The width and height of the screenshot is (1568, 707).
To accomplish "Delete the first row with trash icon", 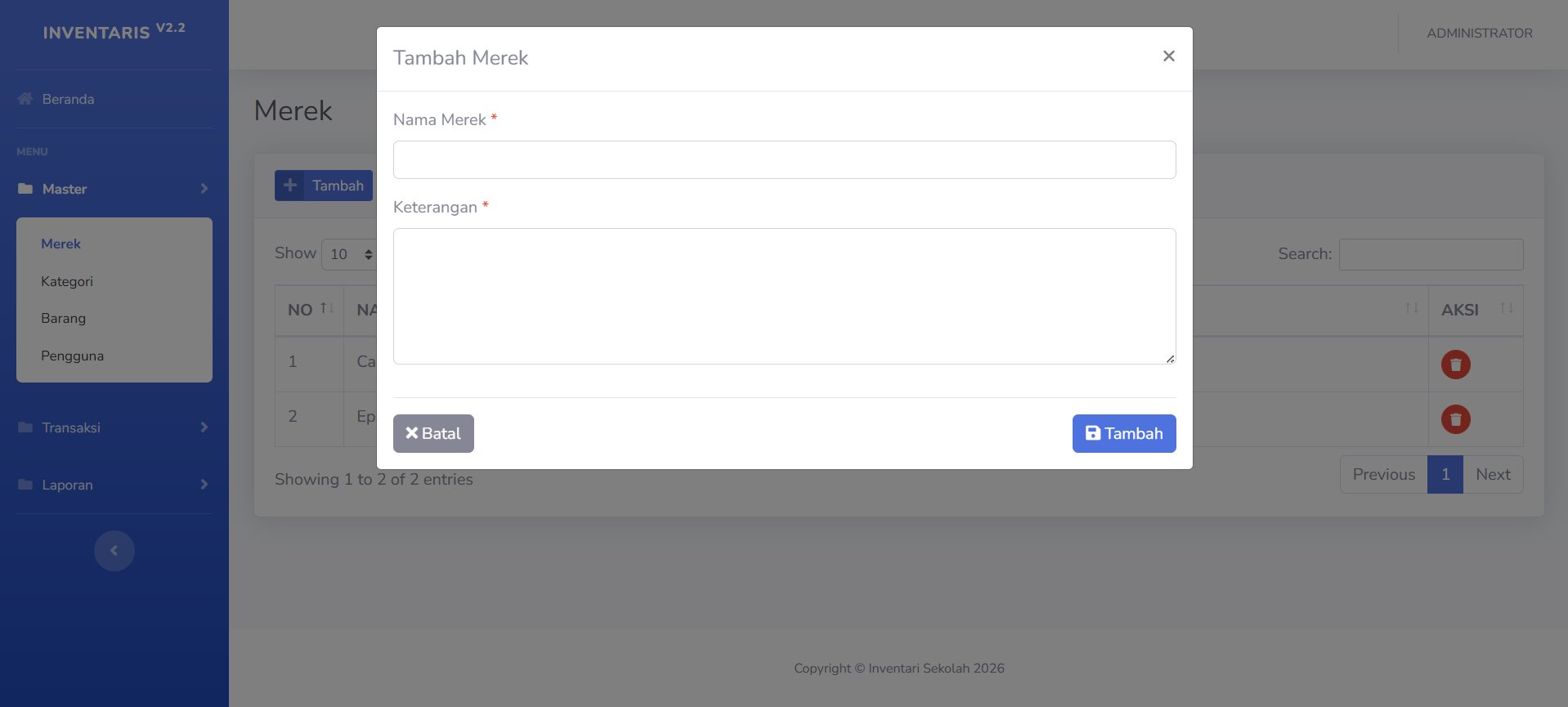I will [x=1455, y=365].
